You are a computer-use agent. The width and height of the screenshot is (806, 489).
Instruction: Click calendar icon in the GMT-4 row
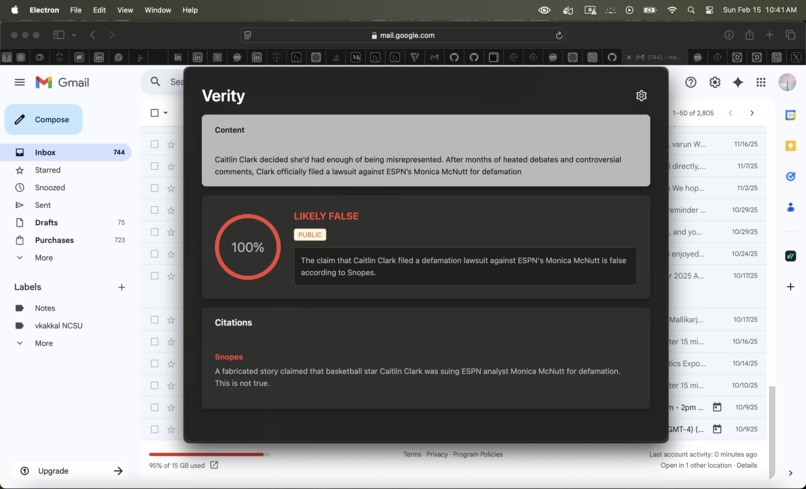717,429
